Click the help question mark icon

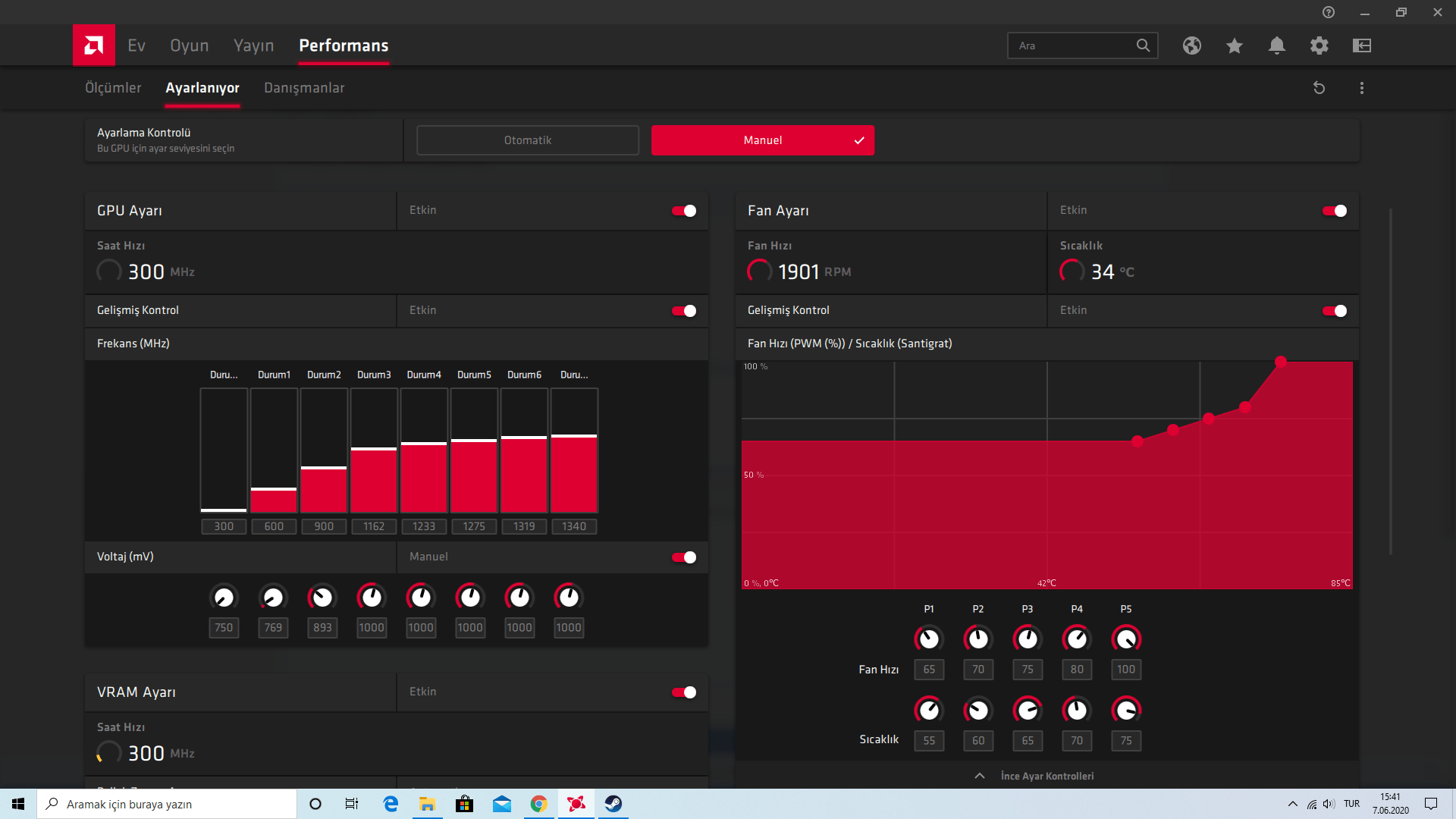tap(1328, 12)
